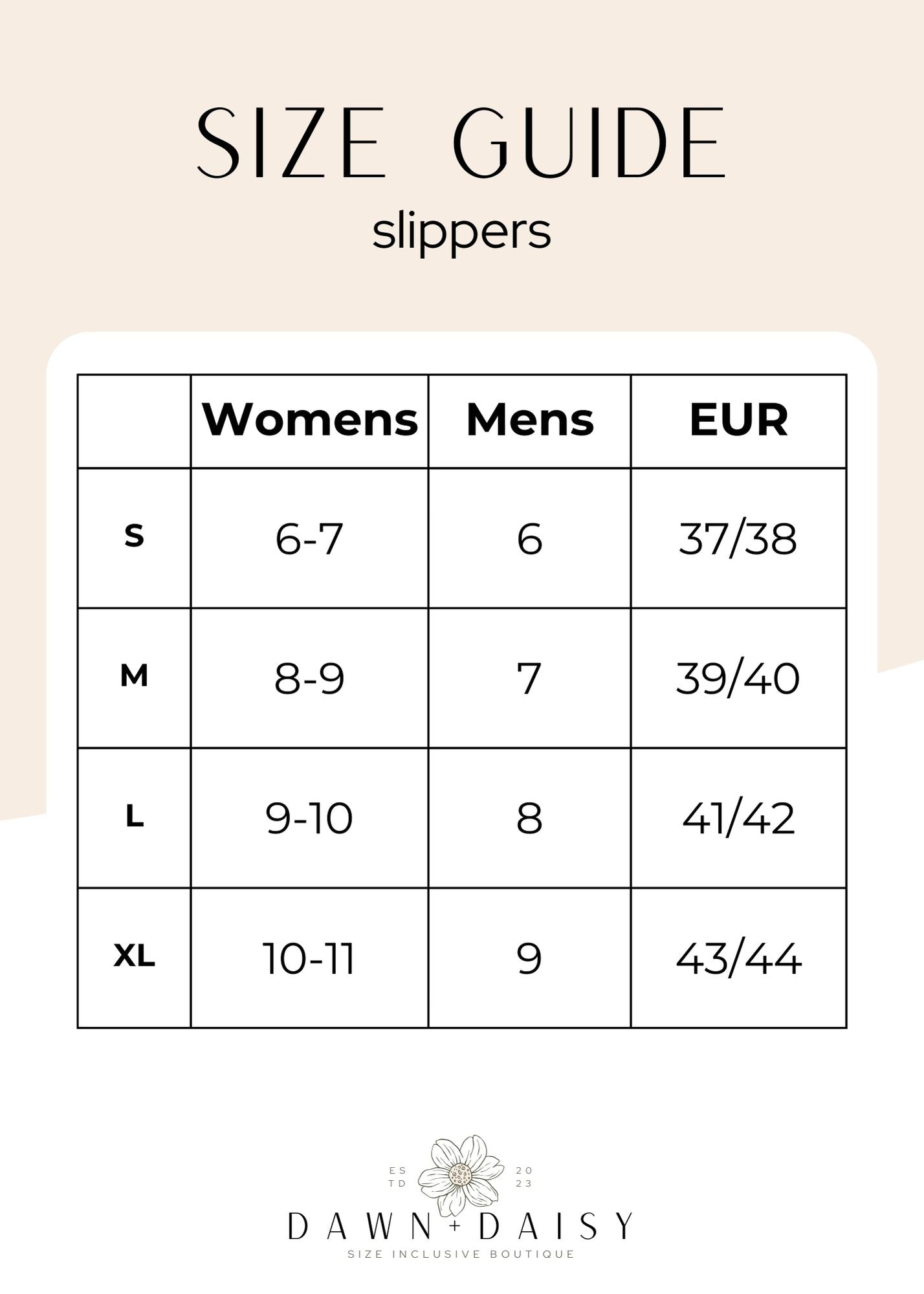Viewport: 924px width, 1294px height.
Task: Click the Womens 6-7 cell
Action: (309, 538)
